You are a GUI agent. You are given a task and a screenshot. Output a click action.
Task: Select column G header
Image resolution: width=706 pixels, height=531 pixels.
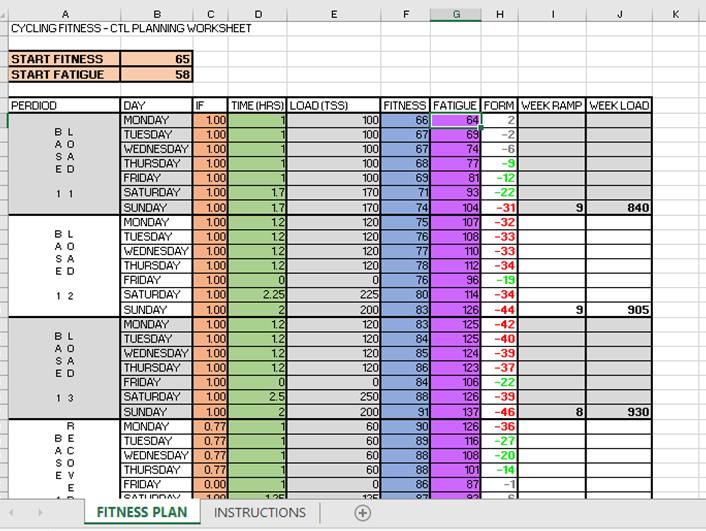point(456,14)
